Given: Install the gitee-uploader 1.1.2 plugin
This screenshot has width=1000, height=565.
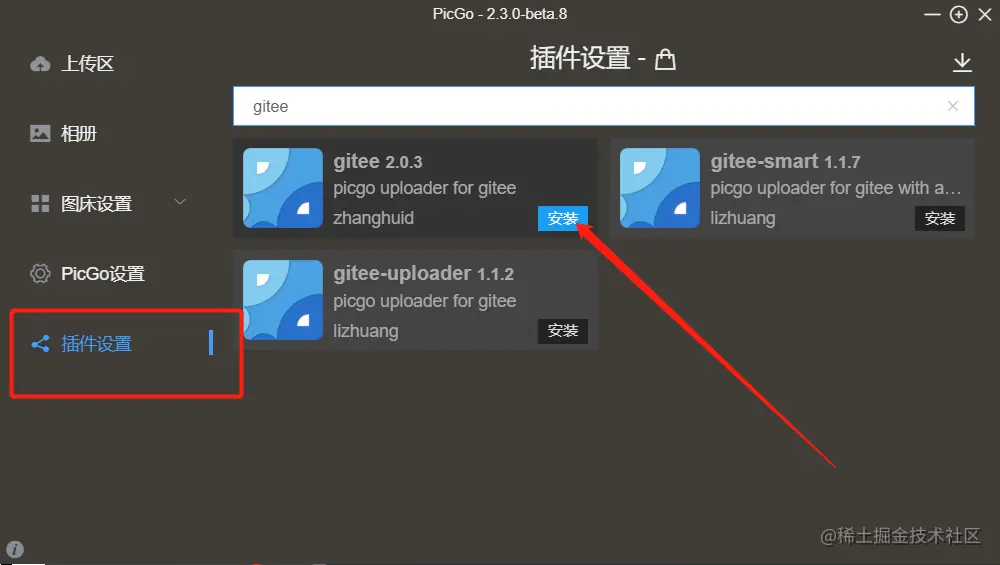Looking at the screenshot, I should click(x=562, y=331).
